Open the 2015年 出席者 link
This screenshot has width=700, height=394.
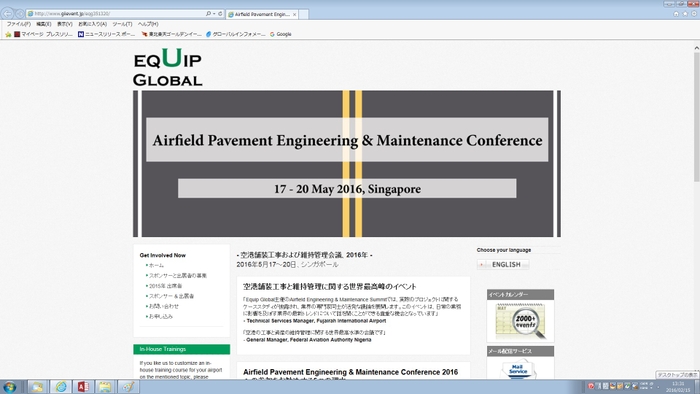point(165,286)
